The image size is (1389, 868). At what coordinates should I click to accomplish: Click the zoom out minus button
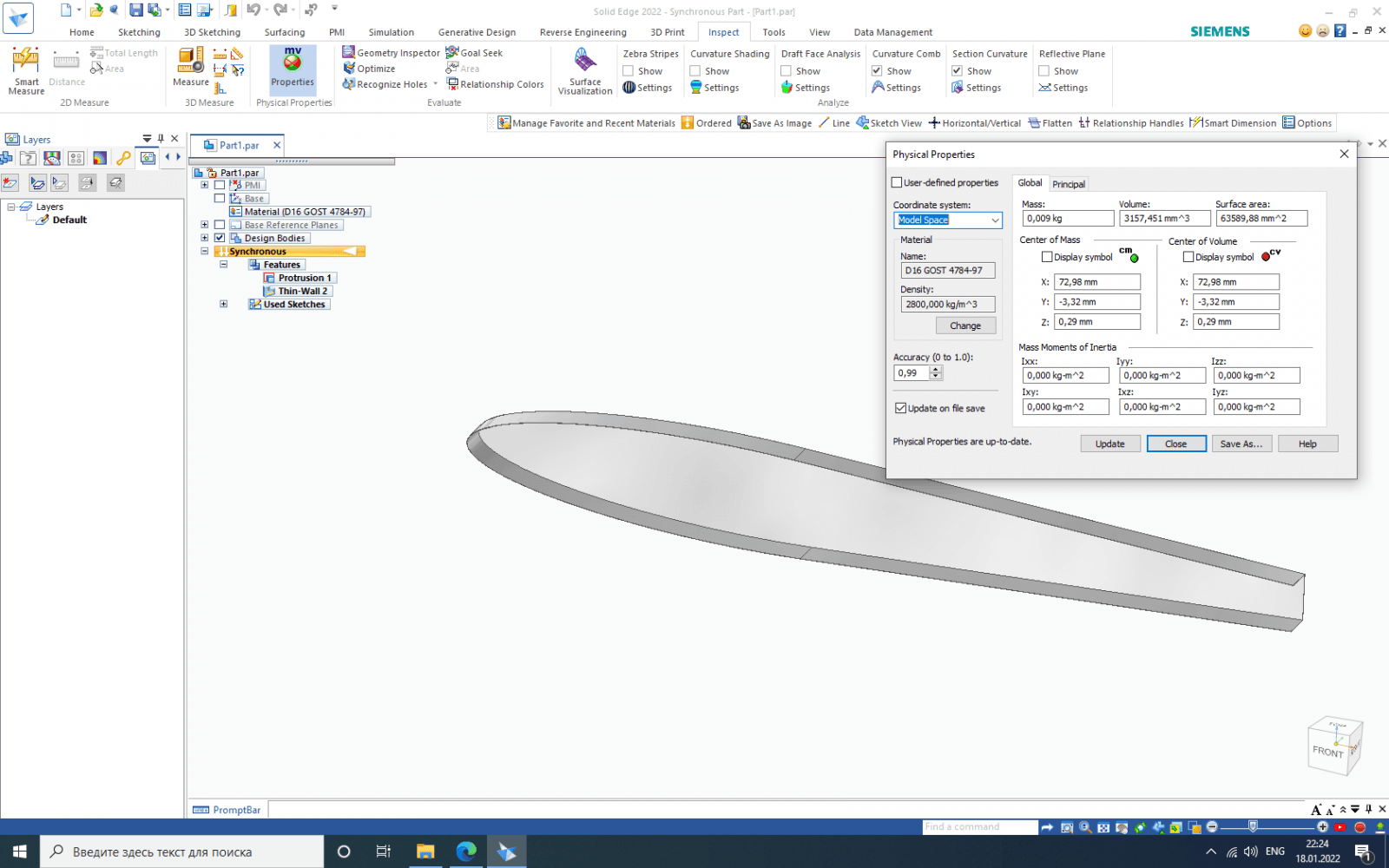(1212, 827)
